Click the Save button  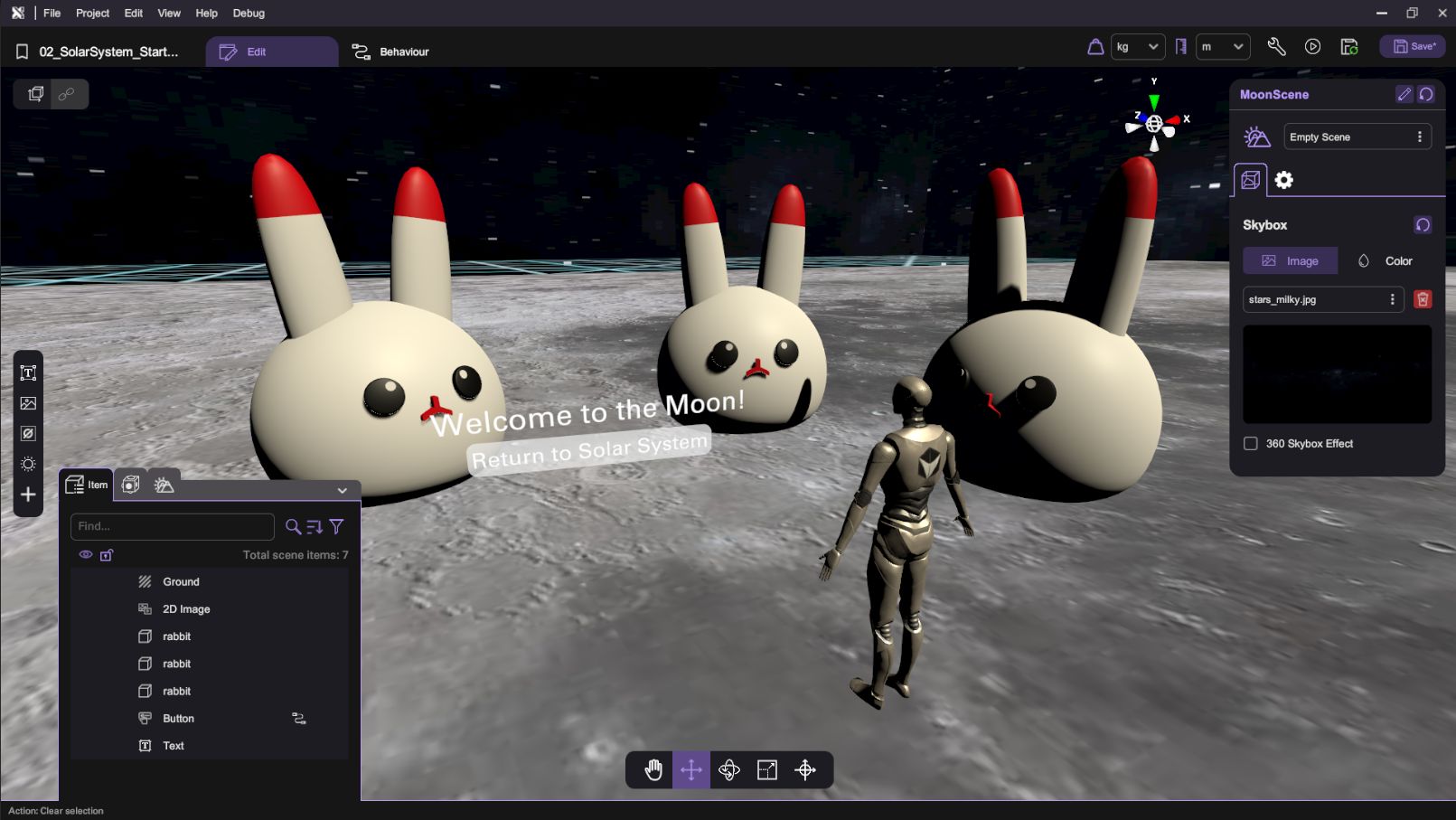(x=1412, y=47)
